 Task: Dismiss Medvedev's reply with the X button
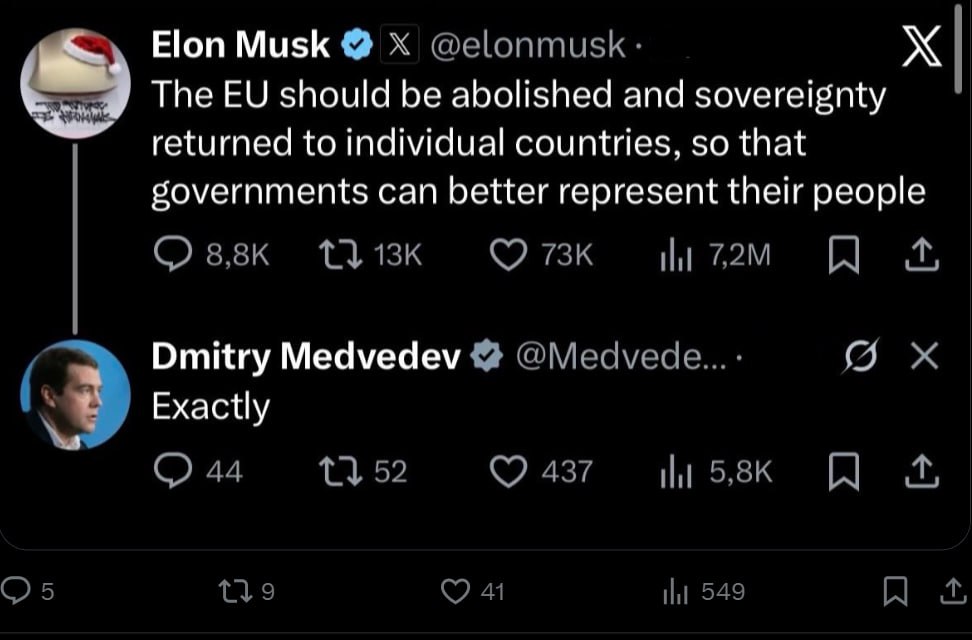pyautogui.click(x=926, y=356)
